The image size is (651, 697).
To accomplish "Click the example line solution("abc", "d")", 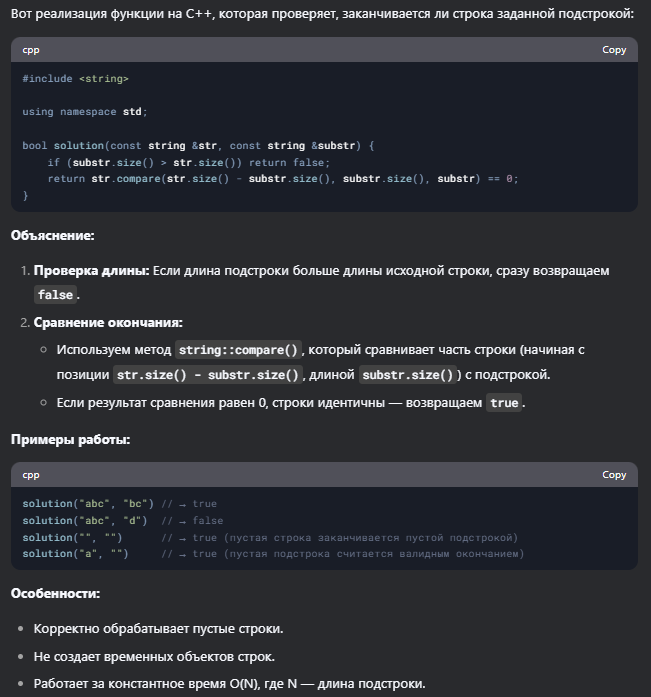I will point(123,521).
